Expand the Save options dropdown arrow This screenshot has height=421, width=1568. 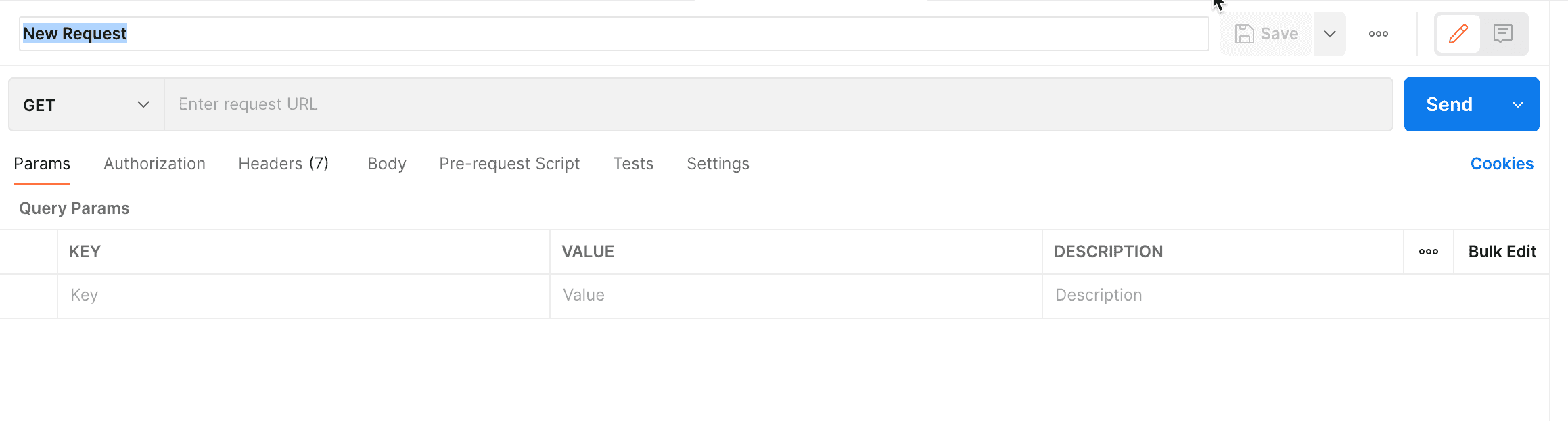(1329, 34)
